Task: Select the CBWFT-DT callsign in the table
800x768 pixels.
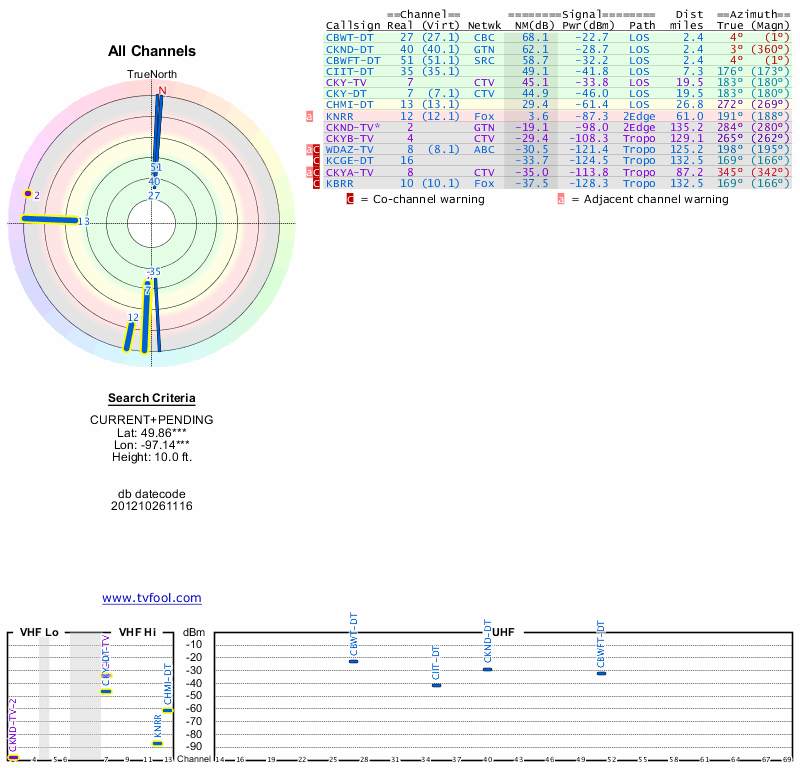Action: (x=353, y=60)
